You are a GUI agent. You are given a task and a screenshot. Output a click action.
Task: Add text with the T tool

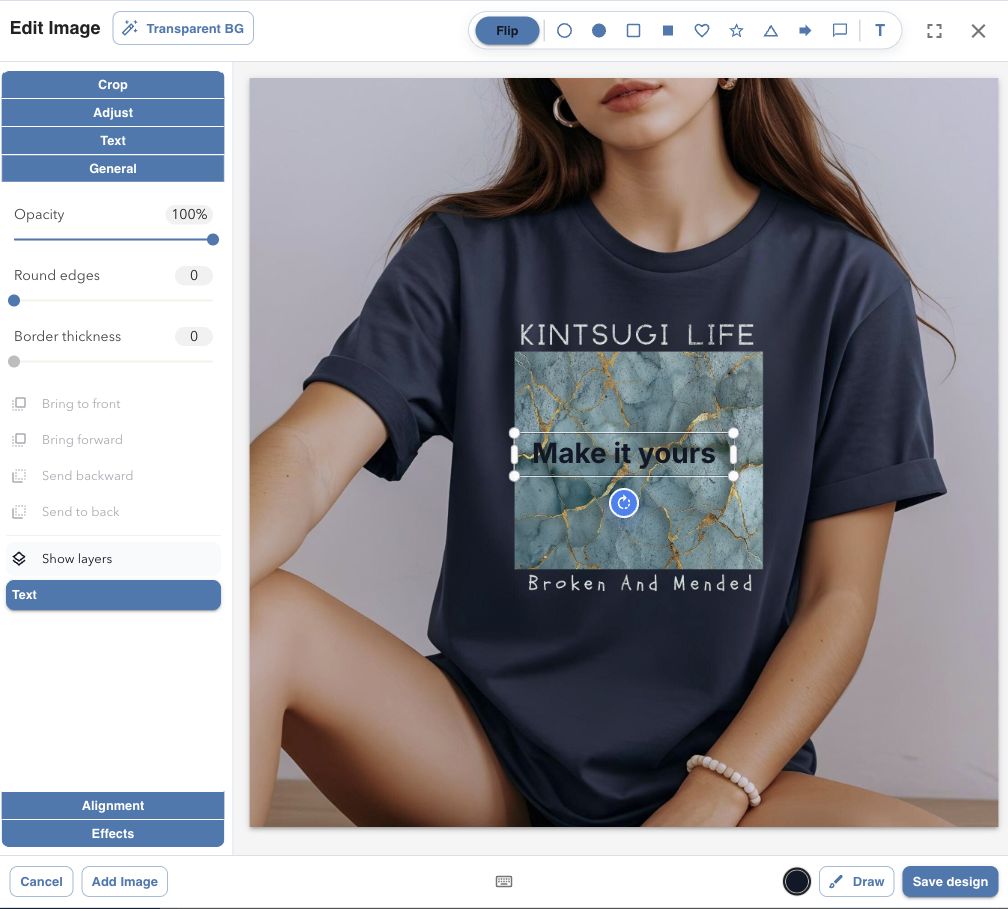coord(880,31)
